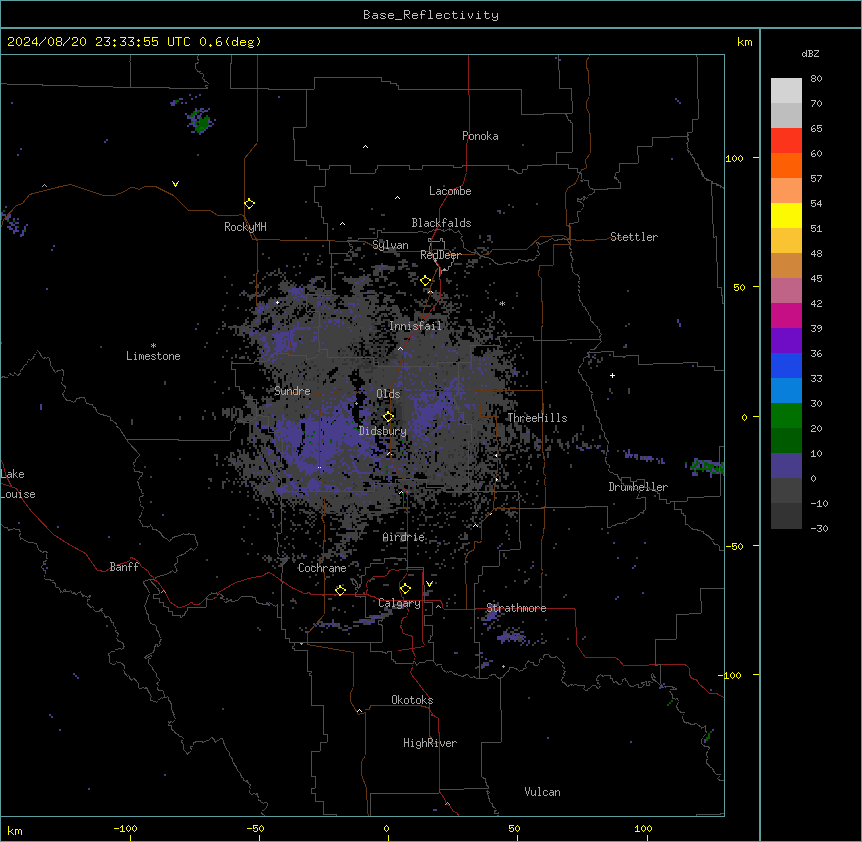
Task: Click the white plus marker north of Drumheller
Action: [612, 375]
